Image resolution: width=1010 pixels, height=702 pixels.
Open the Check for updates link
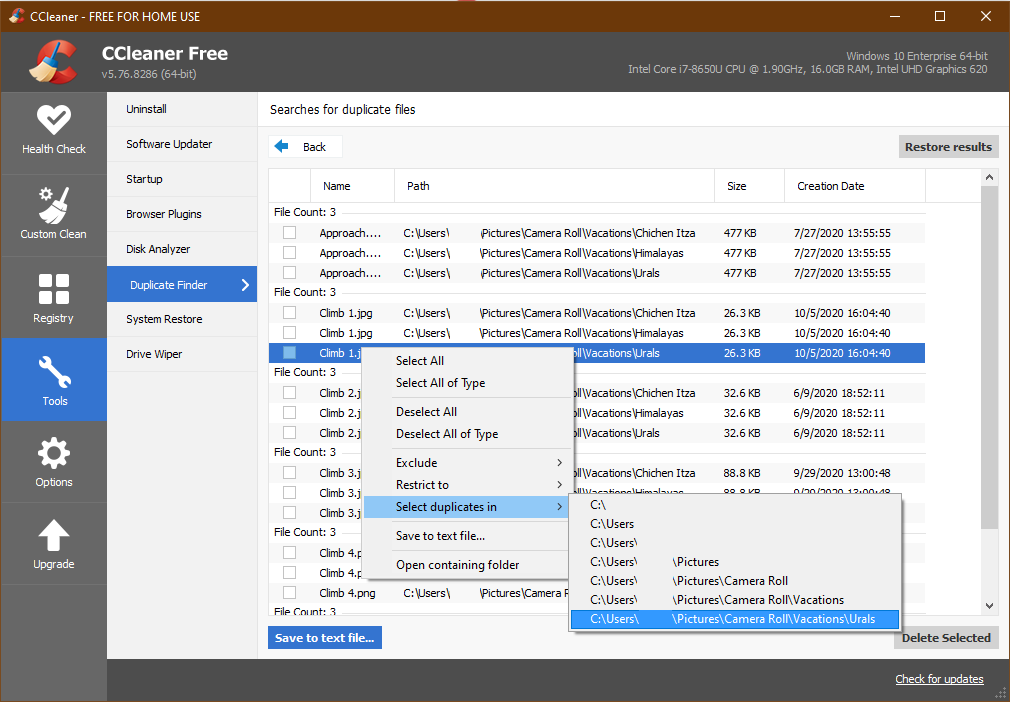click(938, 679)
